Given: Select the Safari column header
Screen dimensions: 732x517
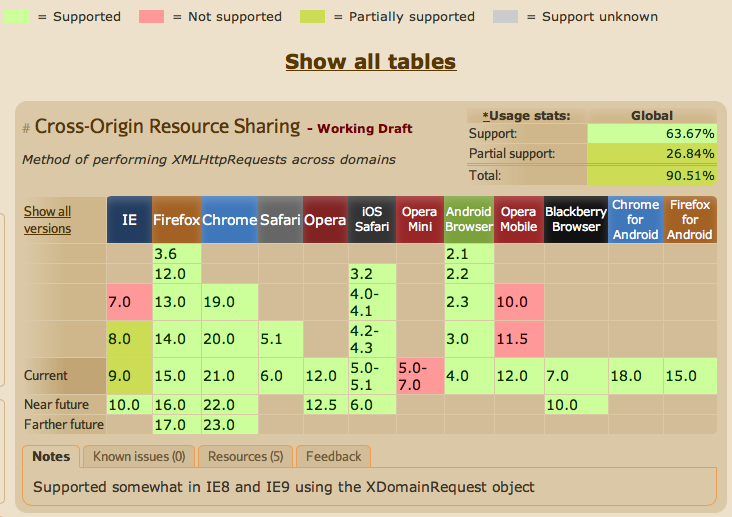Looking at the screenshot, I should (x=280, y=220).
